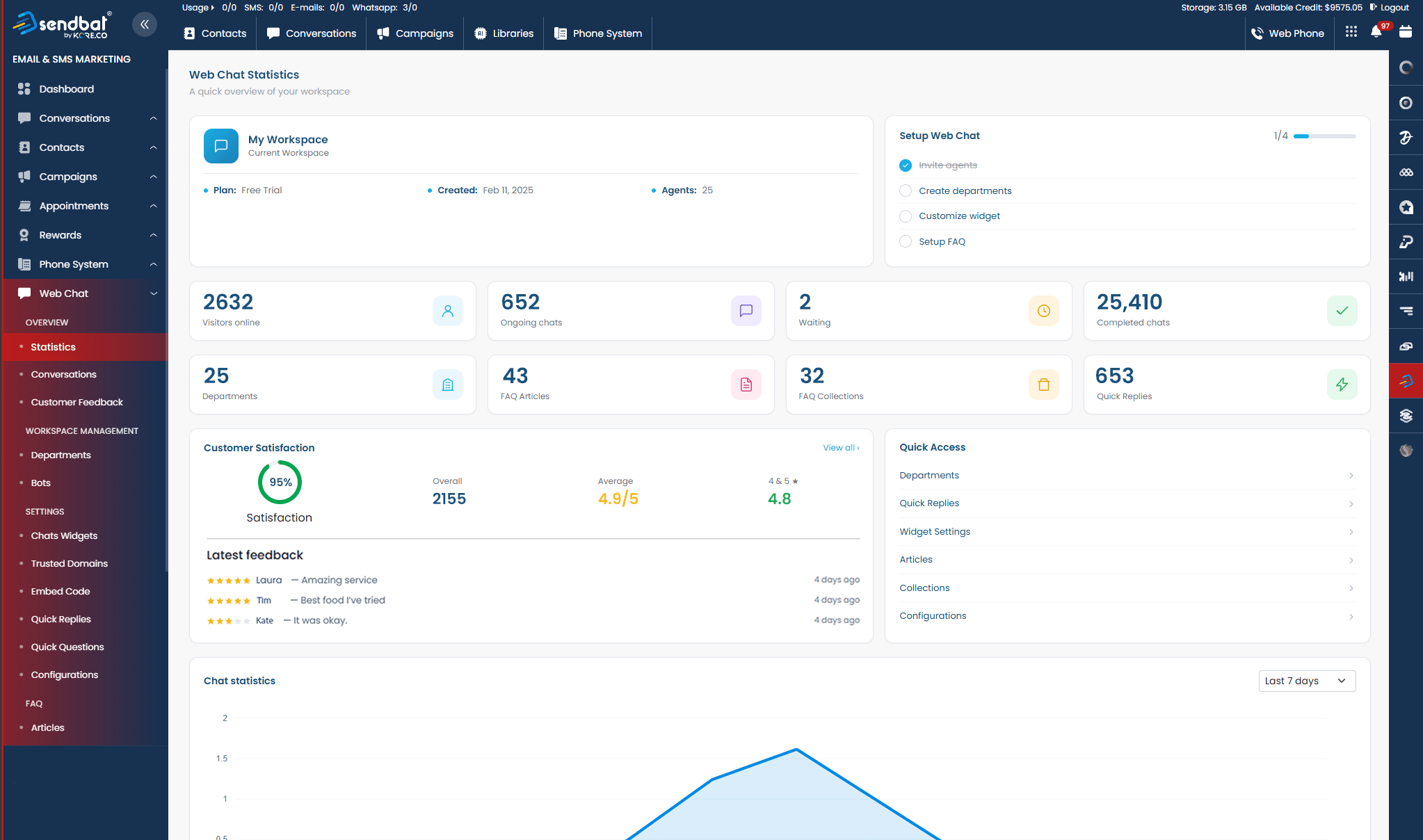Select Statistics in Web Chat sidebar
Screen dimensions: 1423x840
coord(85,347)
